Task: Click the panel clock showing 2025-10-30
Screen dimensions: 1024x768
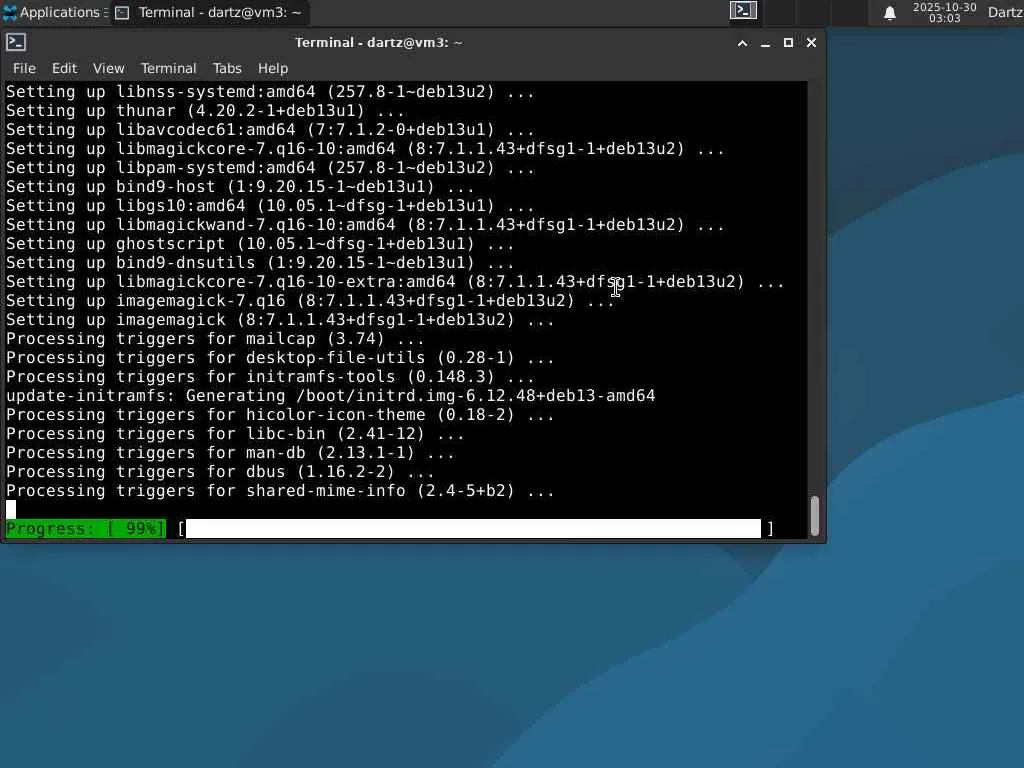Action: (944, 12)
